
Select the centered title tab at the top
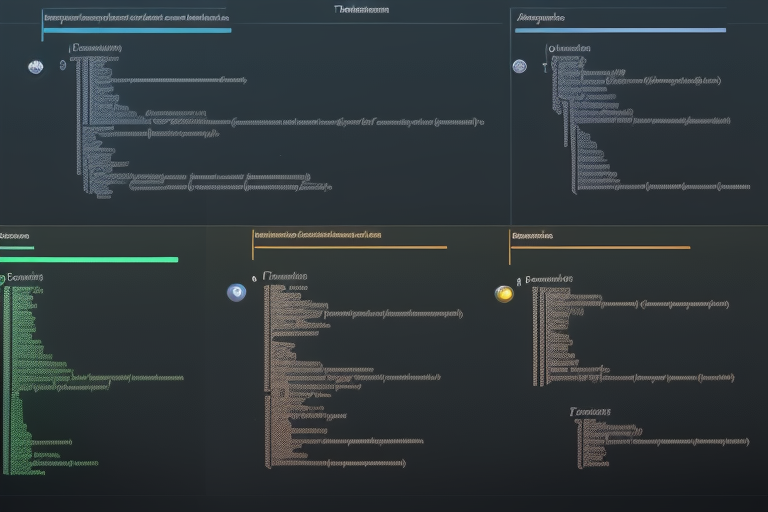(362, 10)
